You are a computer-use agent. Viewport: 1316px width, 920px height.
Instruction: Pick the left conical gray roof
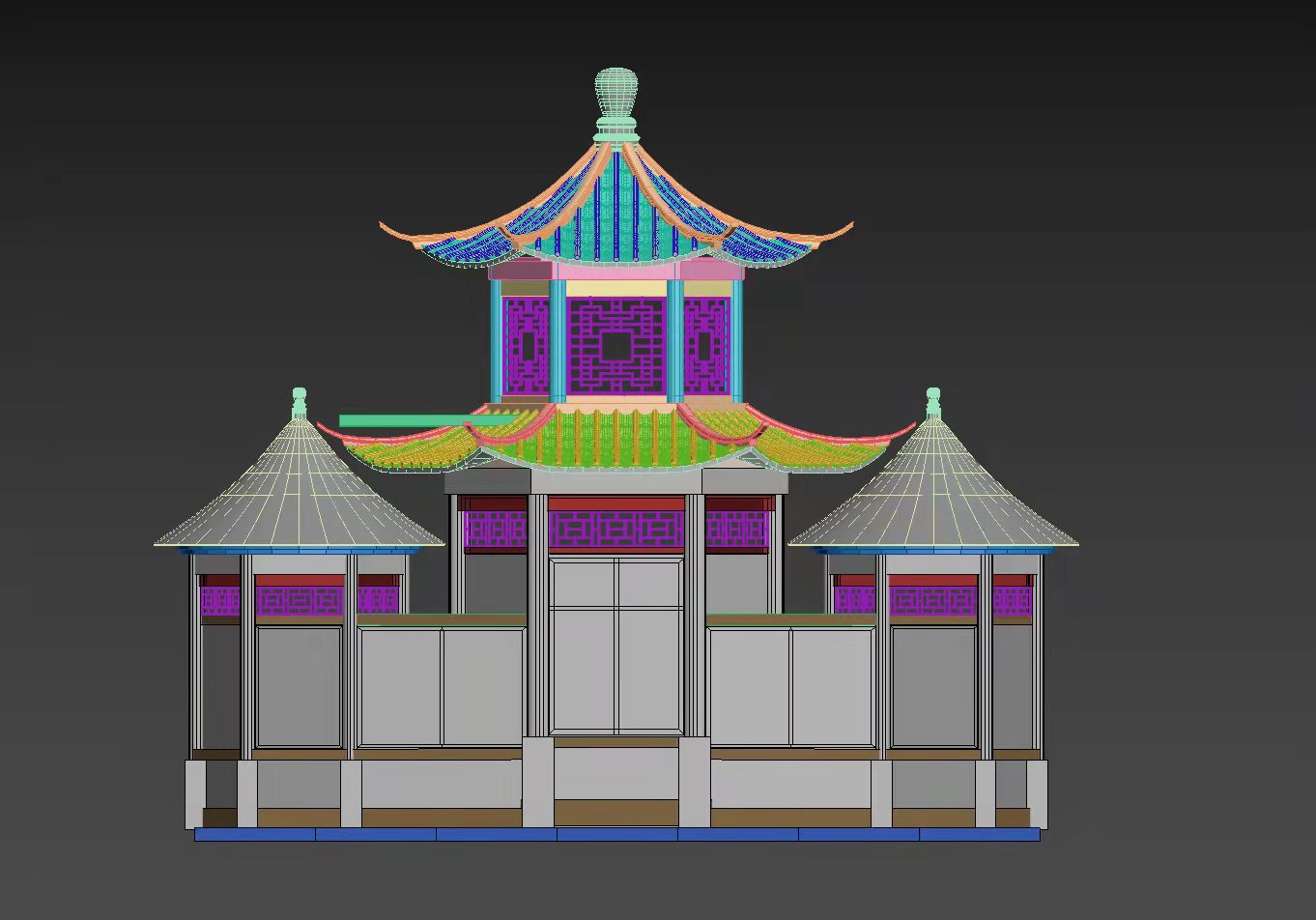(298, 491)
